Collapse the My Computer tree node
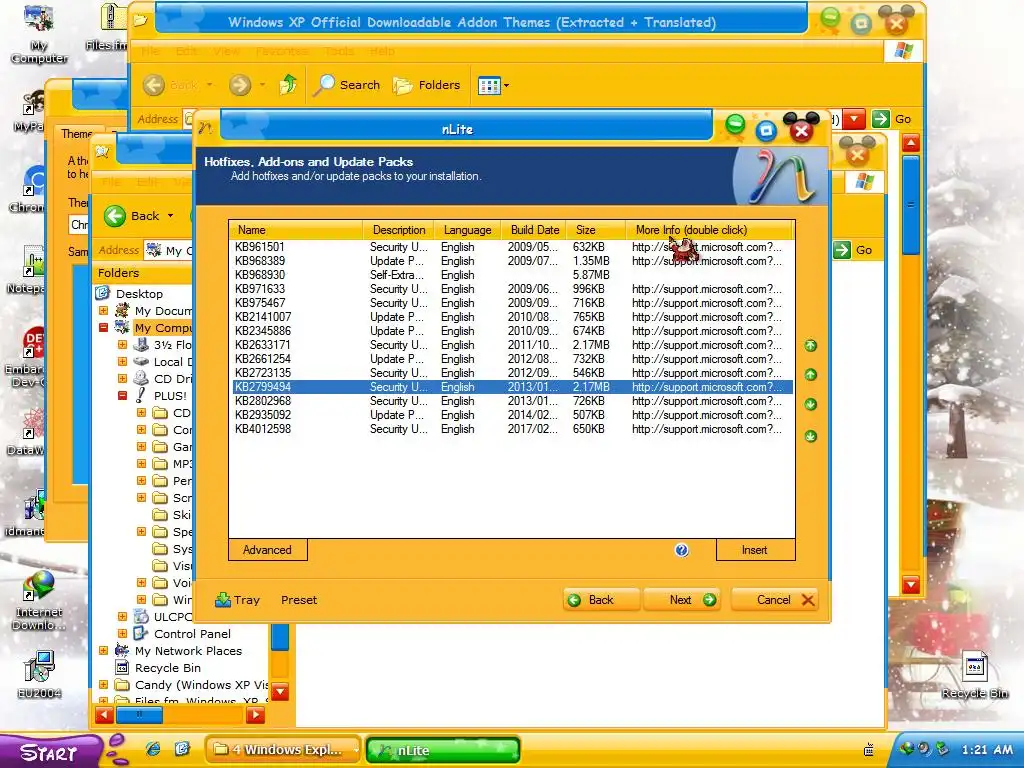Screen dimensions: 1024x768 pyautogui.click(x=103, y=328)
